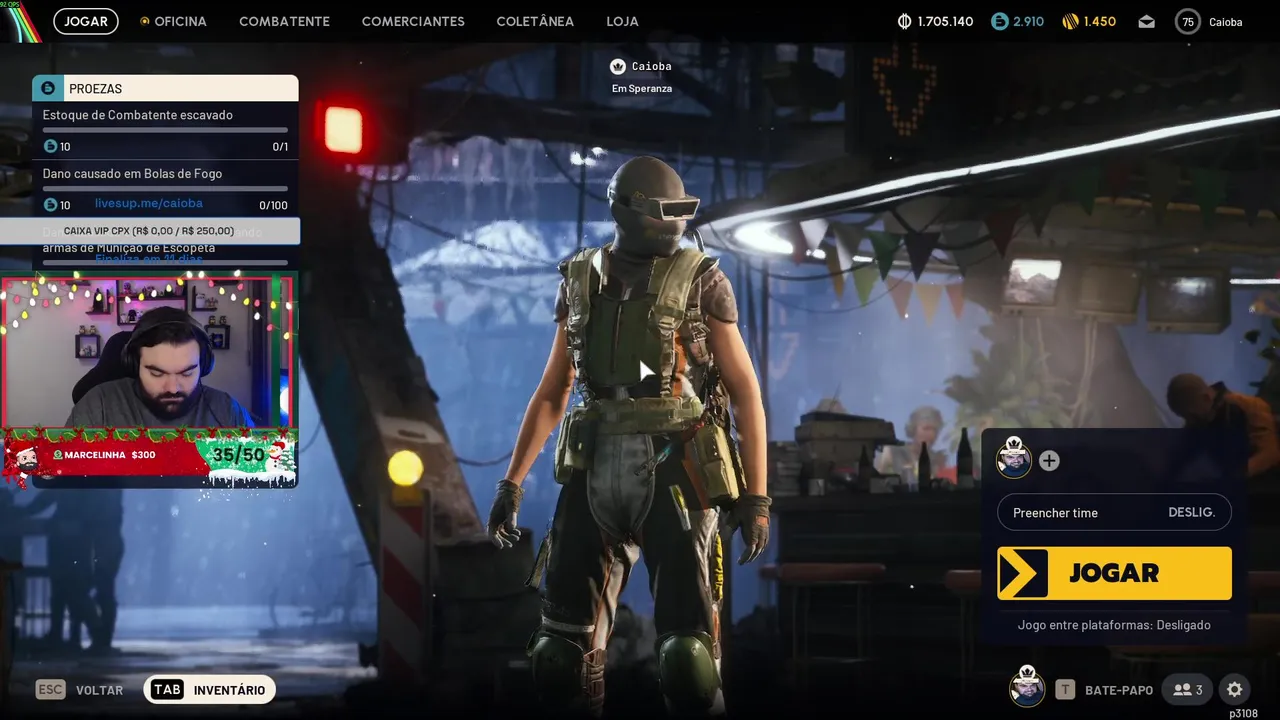Click 'Jogo entre plataformas: Desligado' text
Image resolution: width=1280 pixels, height=720 pixels.
(1114, 625)
